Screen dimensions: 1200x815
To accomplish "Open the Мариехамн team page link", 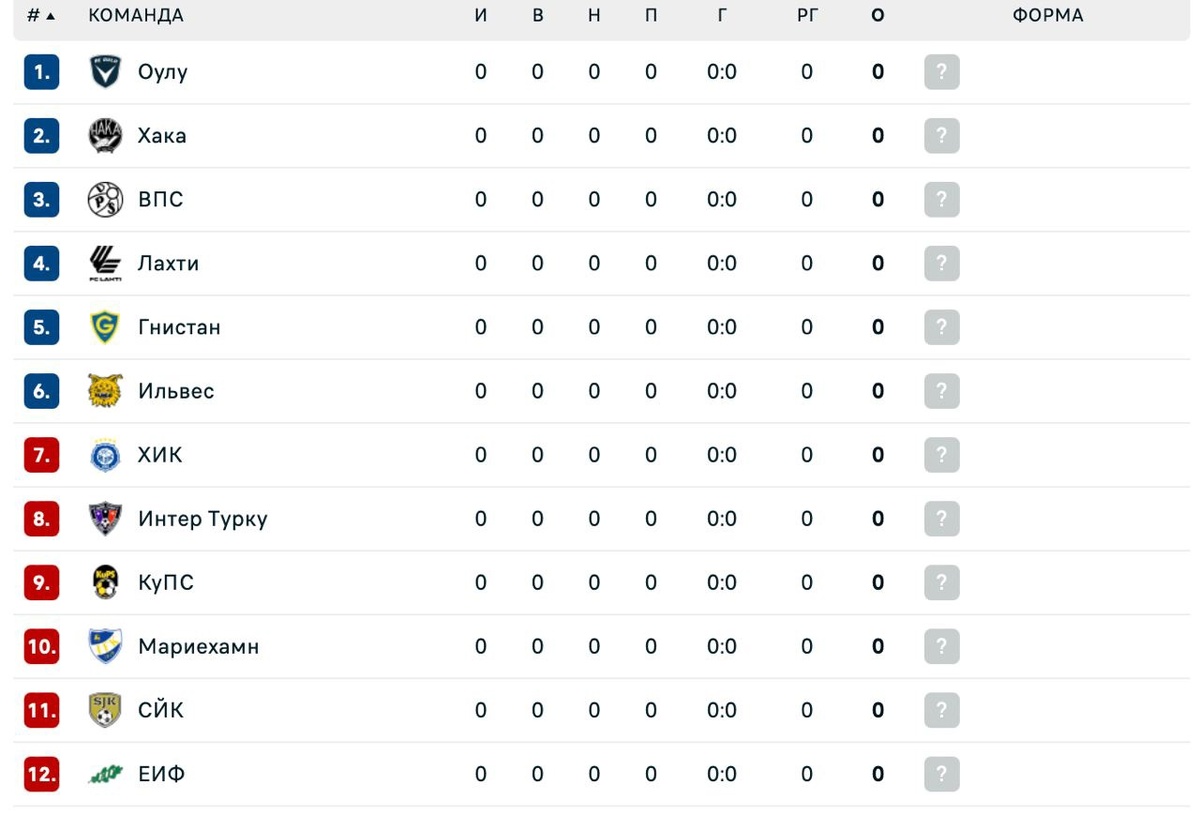I will [x=199, y=647].
